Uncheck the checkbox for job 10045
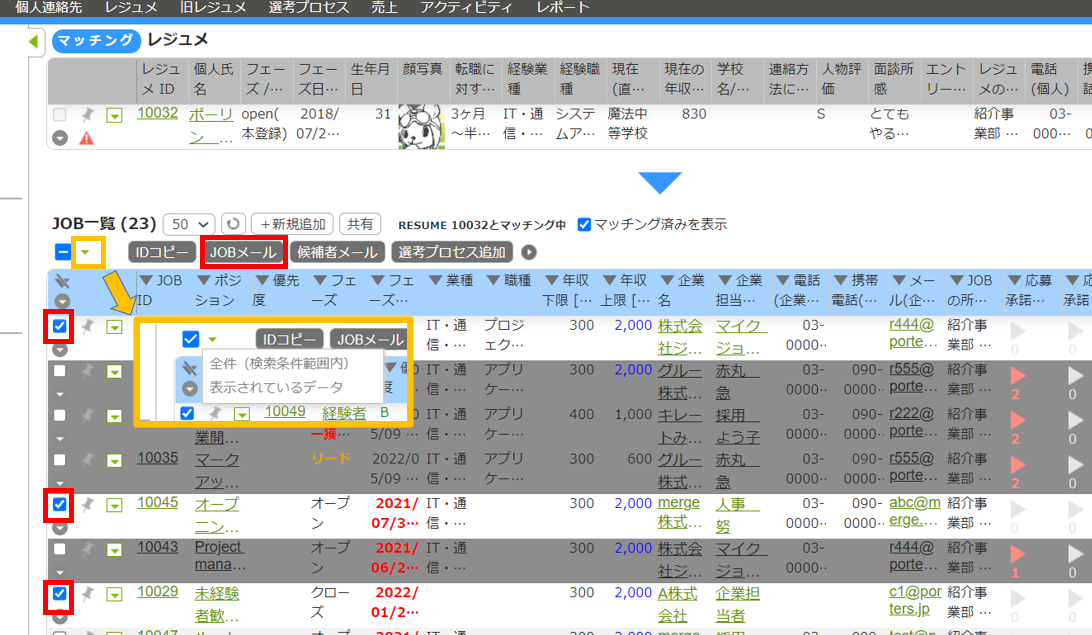The height and width of the screenshot is (635, 1092). (x=60, y=505)
